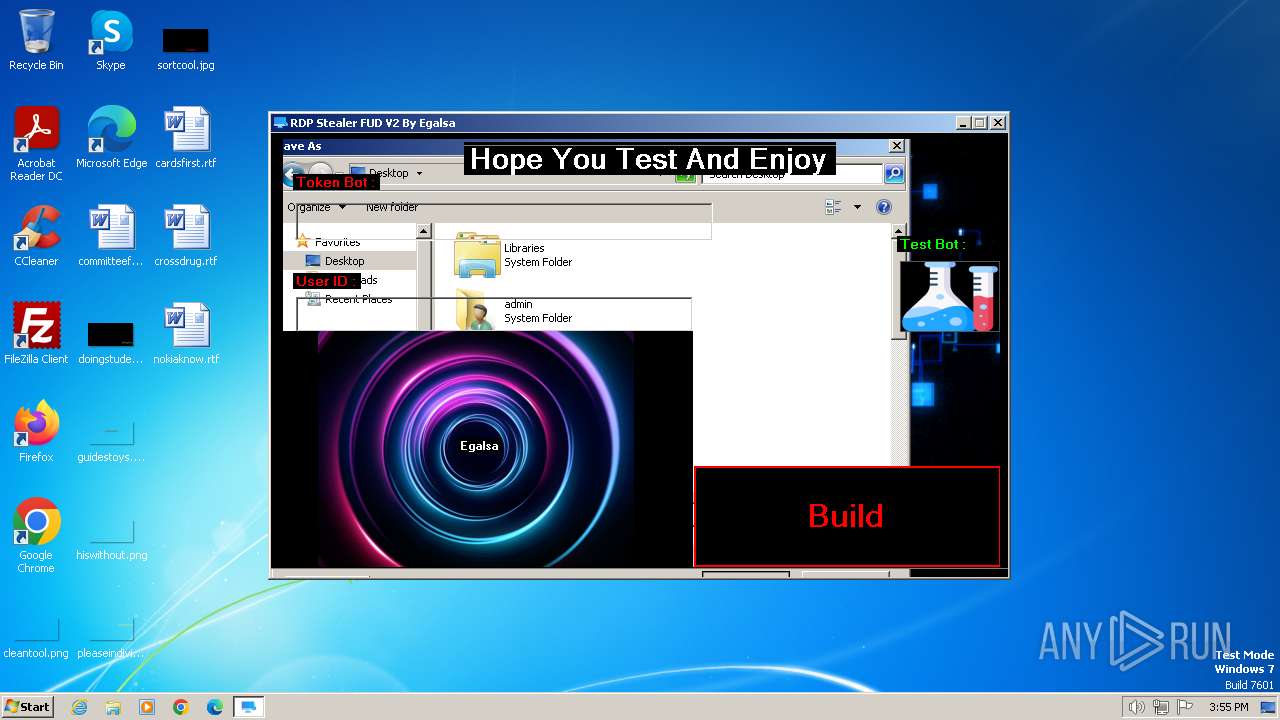Select the Skype desktop shortcut

[110, 41]
